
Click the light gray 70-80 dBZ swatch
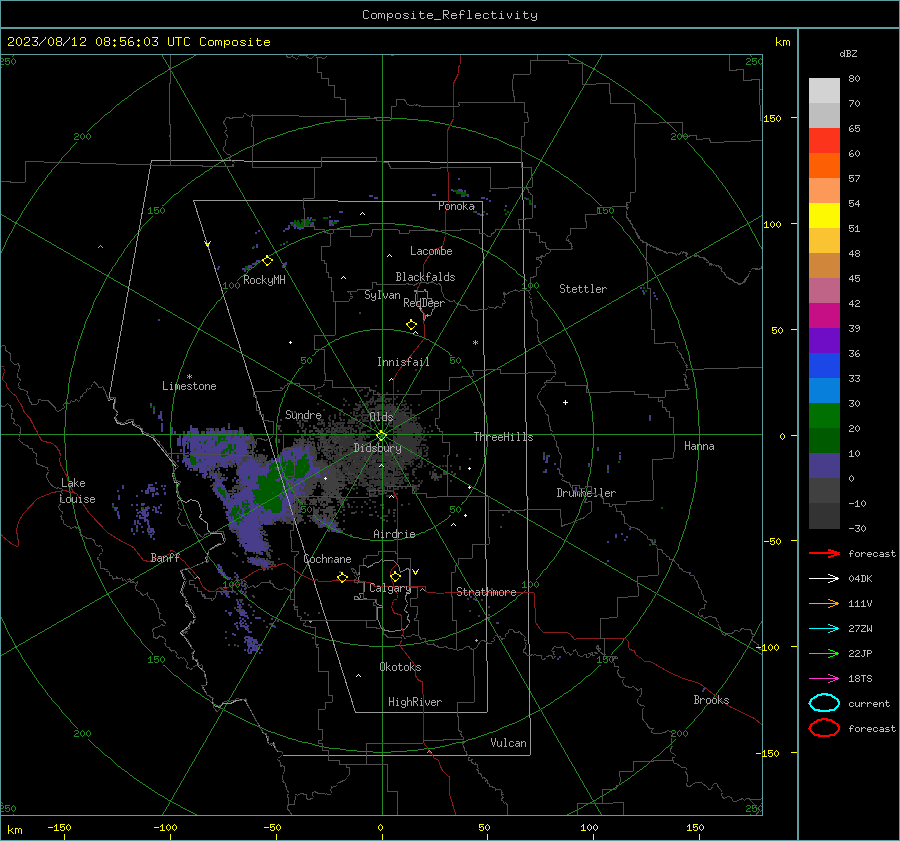point(824,91)
